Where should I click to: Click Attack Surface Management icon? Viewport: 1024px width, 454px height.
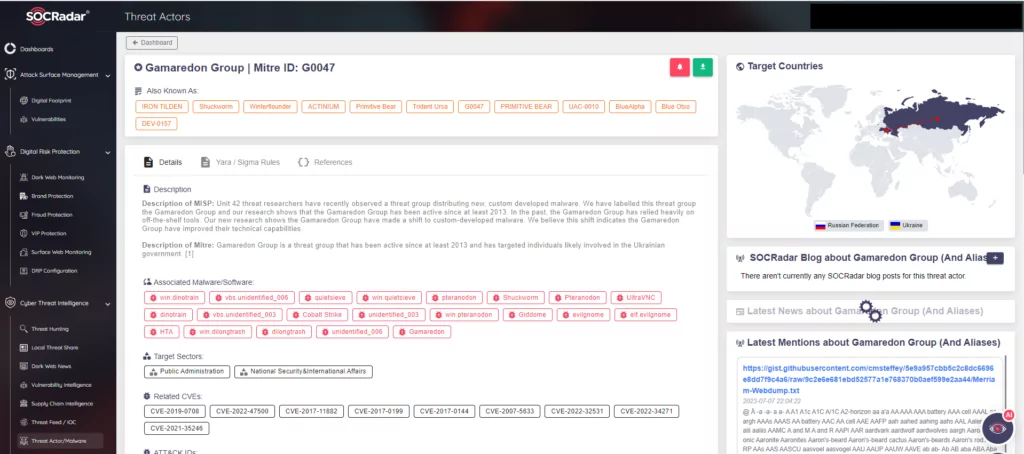tap(10, 74)
